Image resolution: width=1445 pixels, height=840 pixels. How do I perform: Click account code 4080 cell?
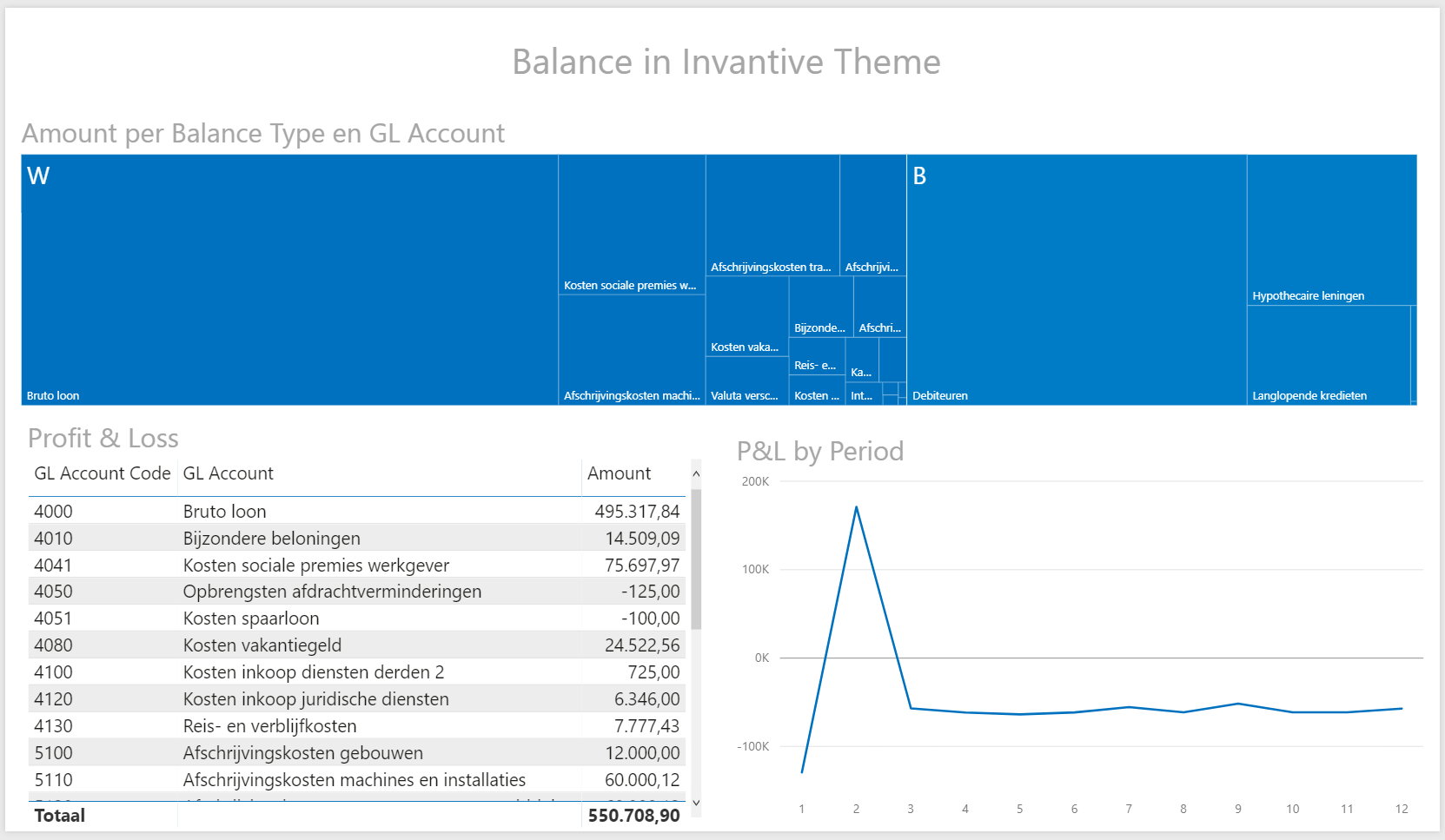pyautogui.click(x=53, y=645)
